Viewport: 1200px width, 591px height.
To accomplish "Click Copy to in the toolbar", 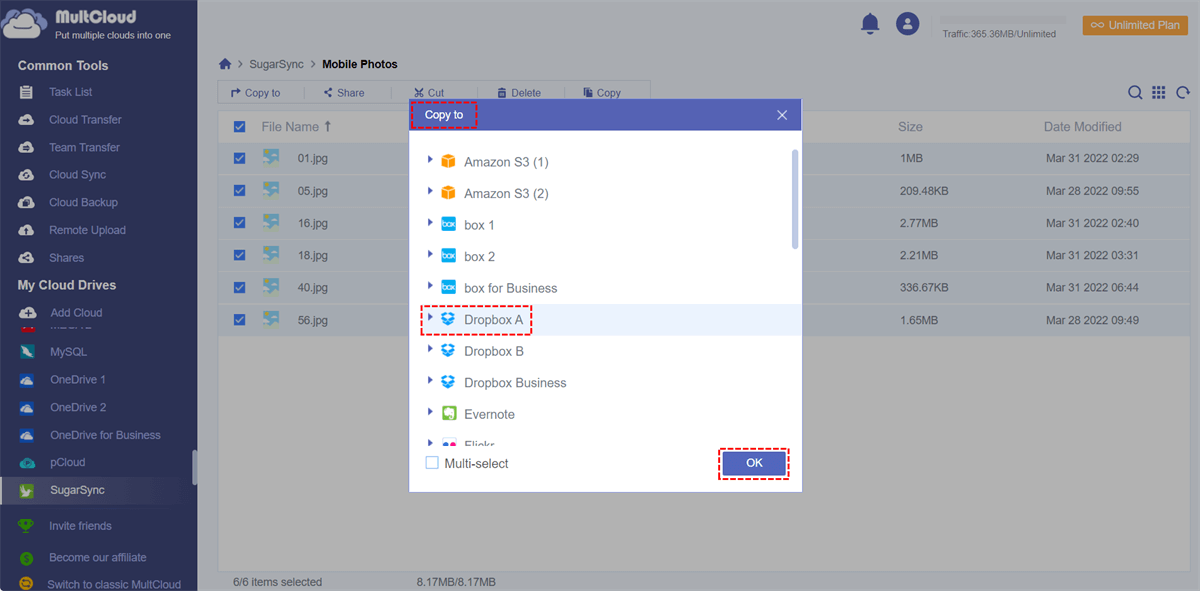I will click(255, 93).
